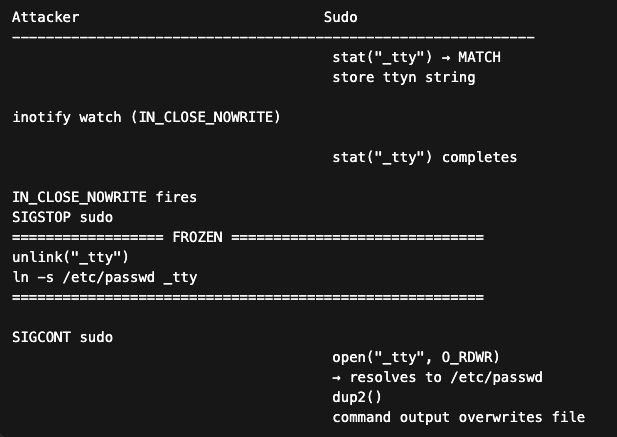Click the "store ttyn string" line
Viewport: 617px width, 437px height.
tap(403, 77)
